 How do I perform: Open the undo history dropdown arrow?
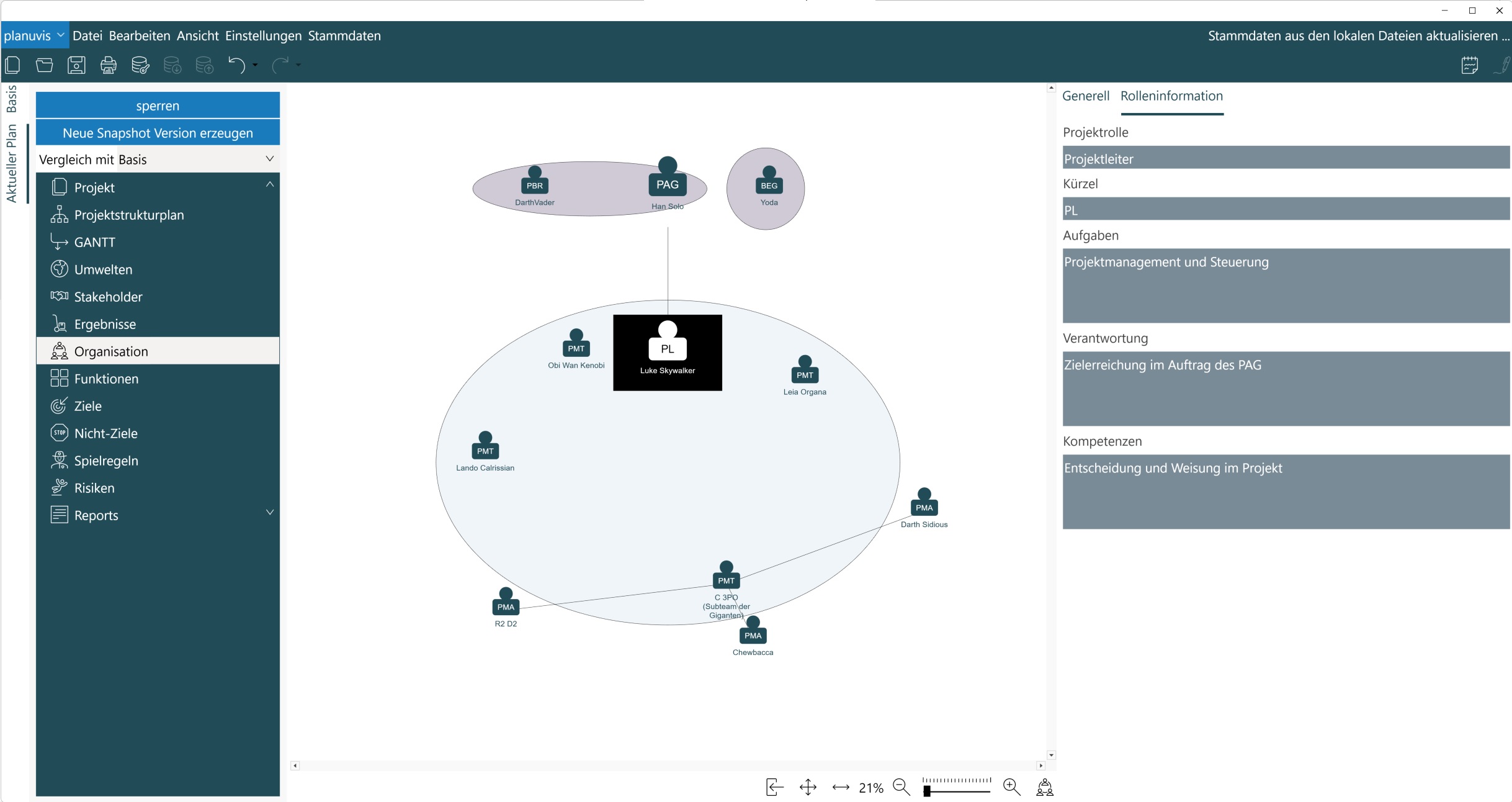click(x=255, y=65)
